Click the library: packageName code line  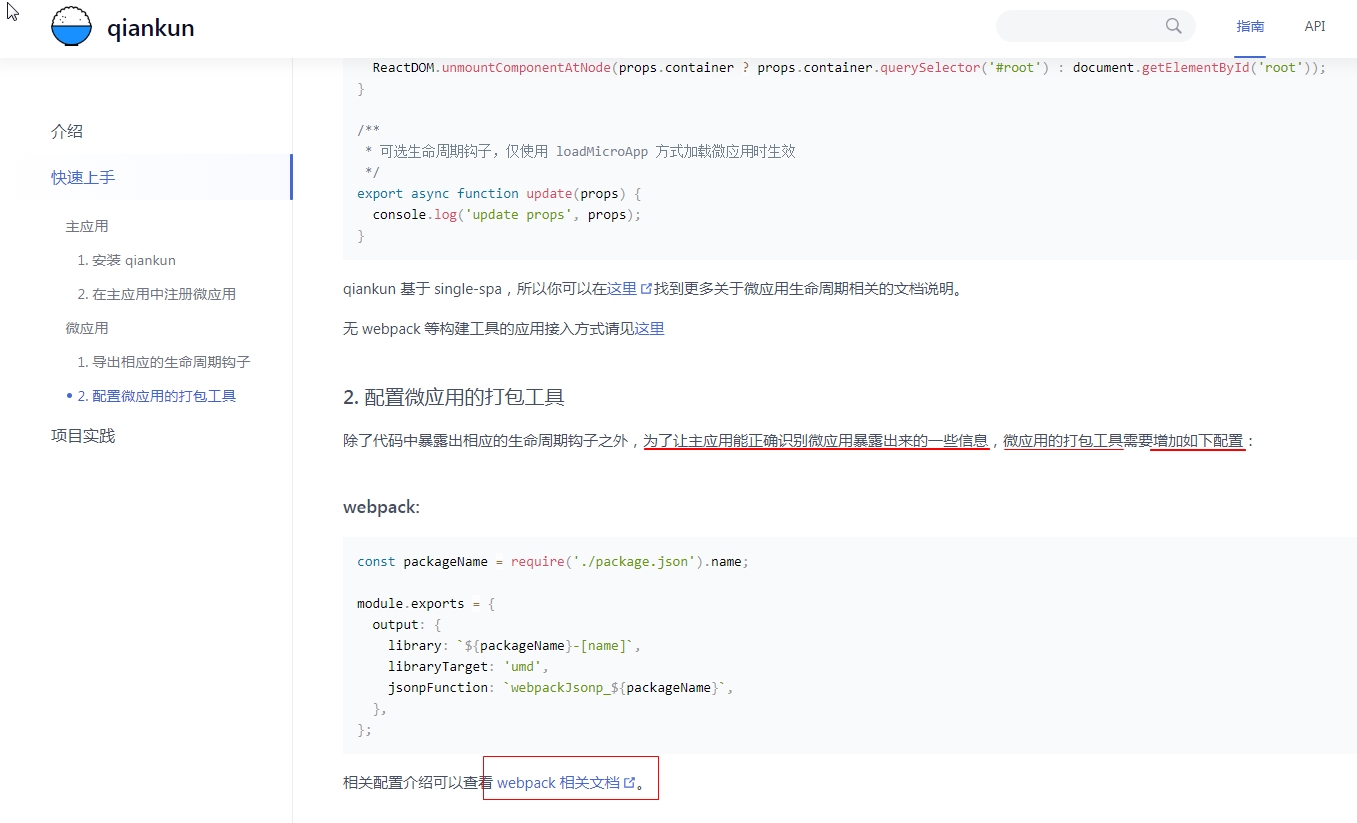point(514,645)
